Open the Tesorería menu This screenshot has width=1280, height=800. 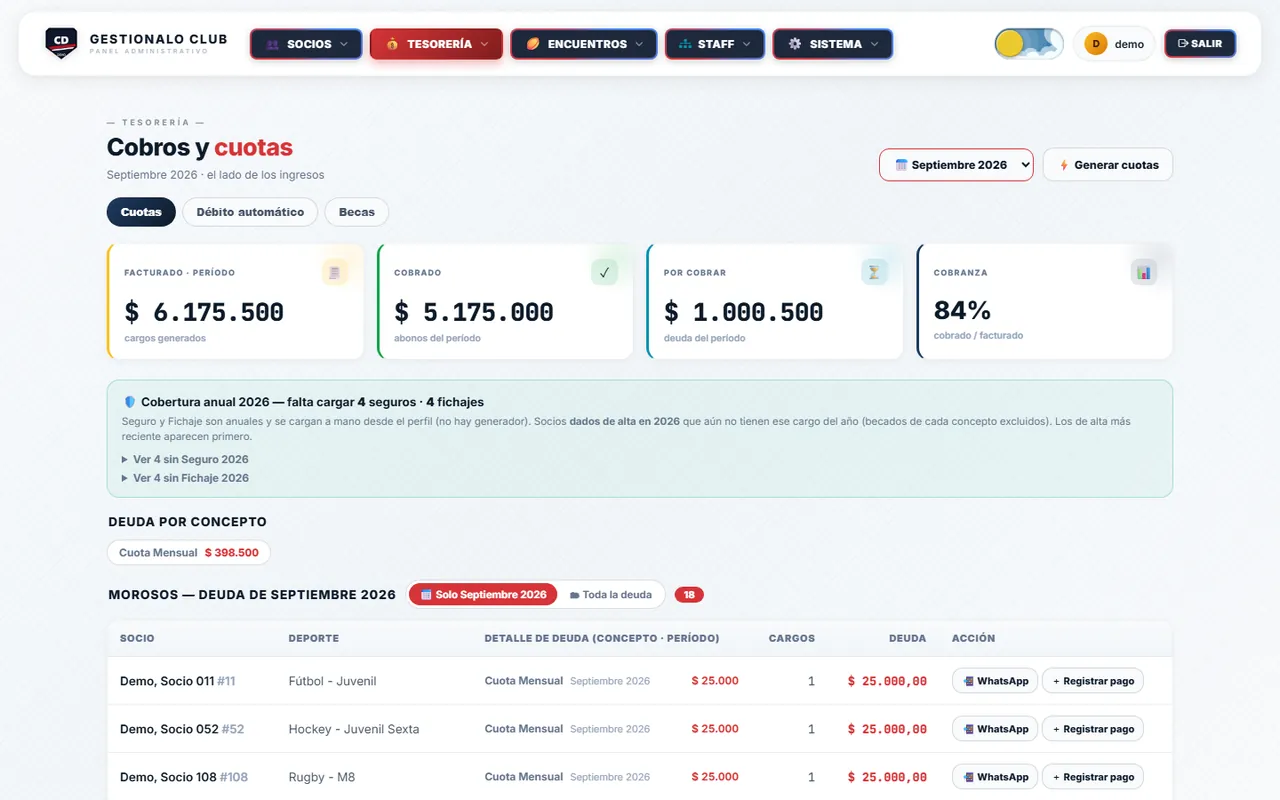436,44
